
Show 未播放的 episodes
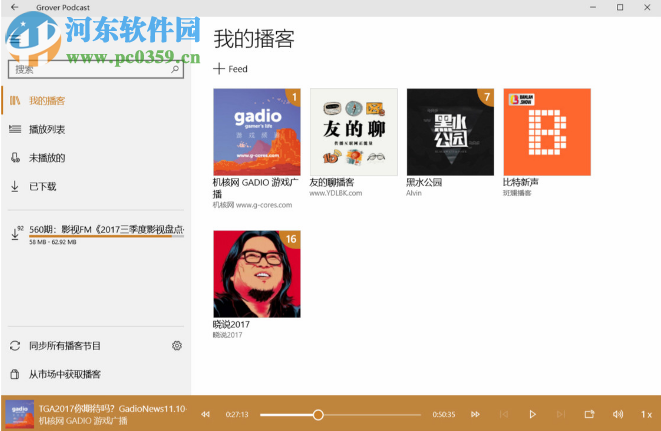click(x=96, y=158)
